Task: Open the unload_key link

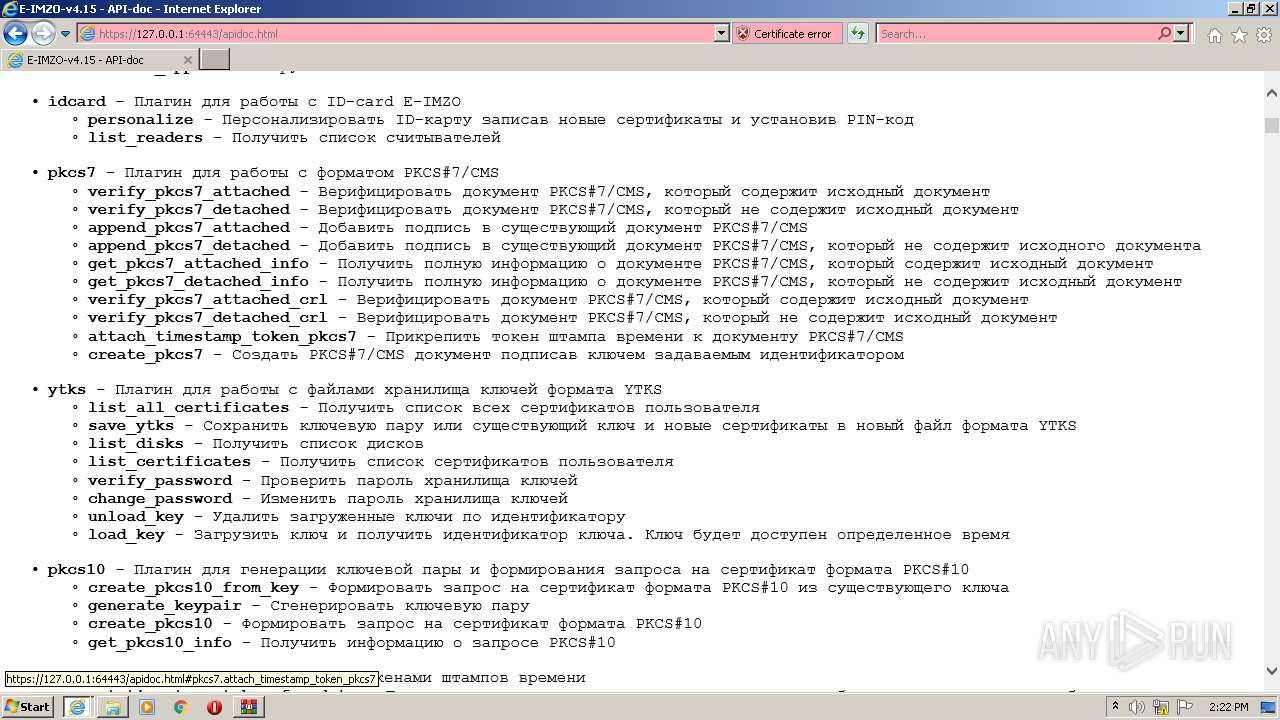Action: point(136,516)
